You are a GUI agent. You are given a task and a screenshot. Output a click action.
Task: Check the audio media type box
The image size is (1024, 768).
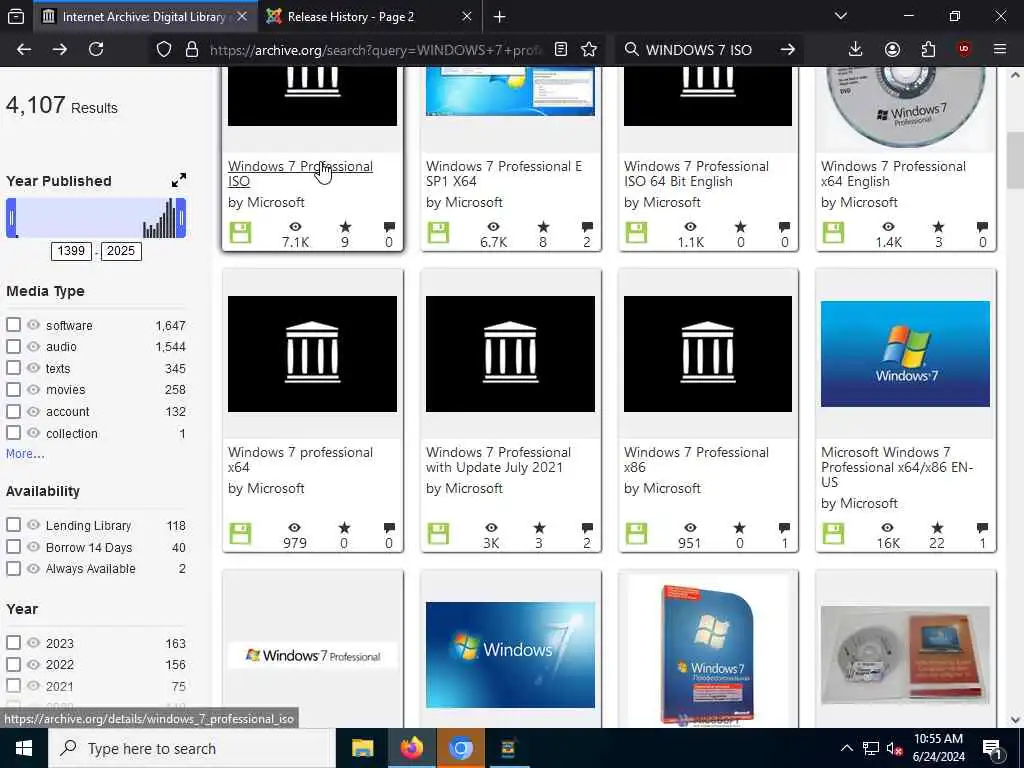click(x=13, y=346)
